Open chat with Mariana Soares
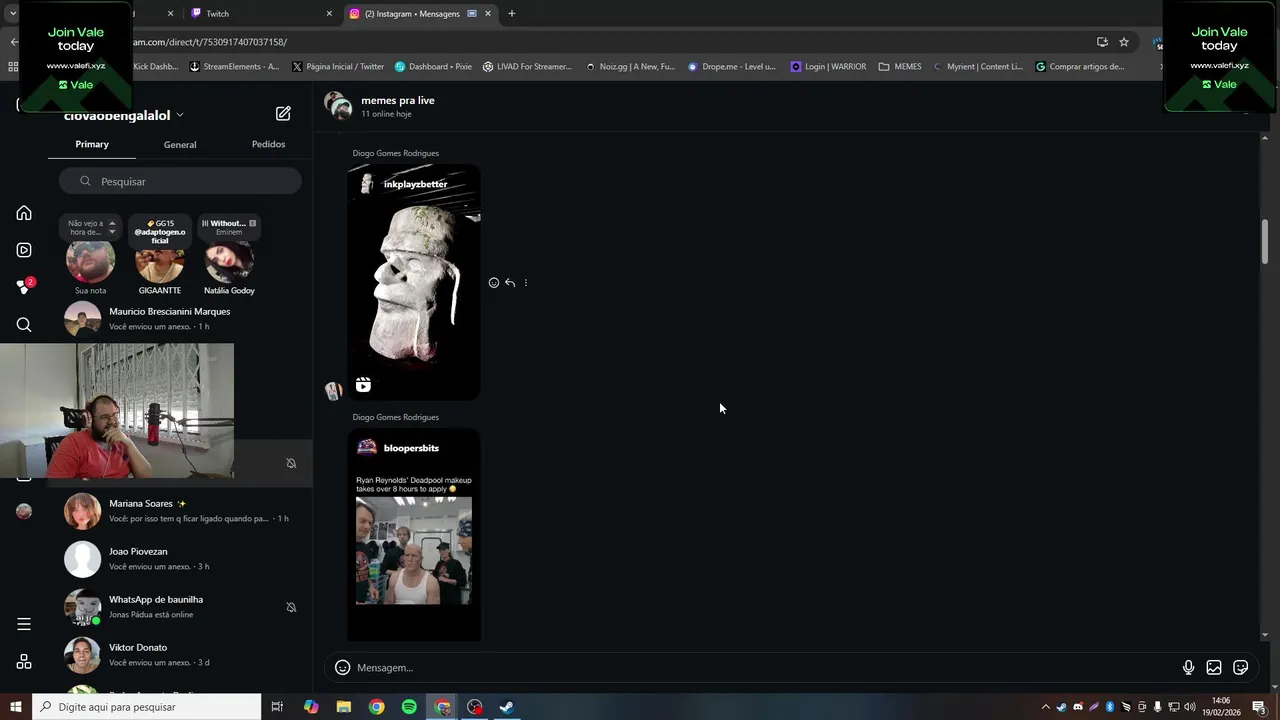 [180, 511]
